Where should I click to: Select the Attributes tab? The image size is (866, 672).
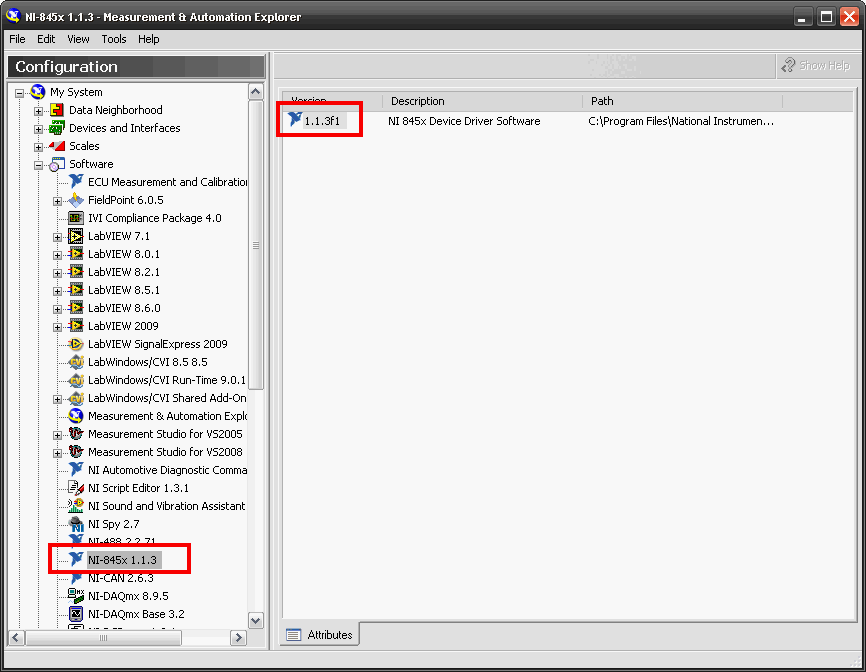point(320,634)
